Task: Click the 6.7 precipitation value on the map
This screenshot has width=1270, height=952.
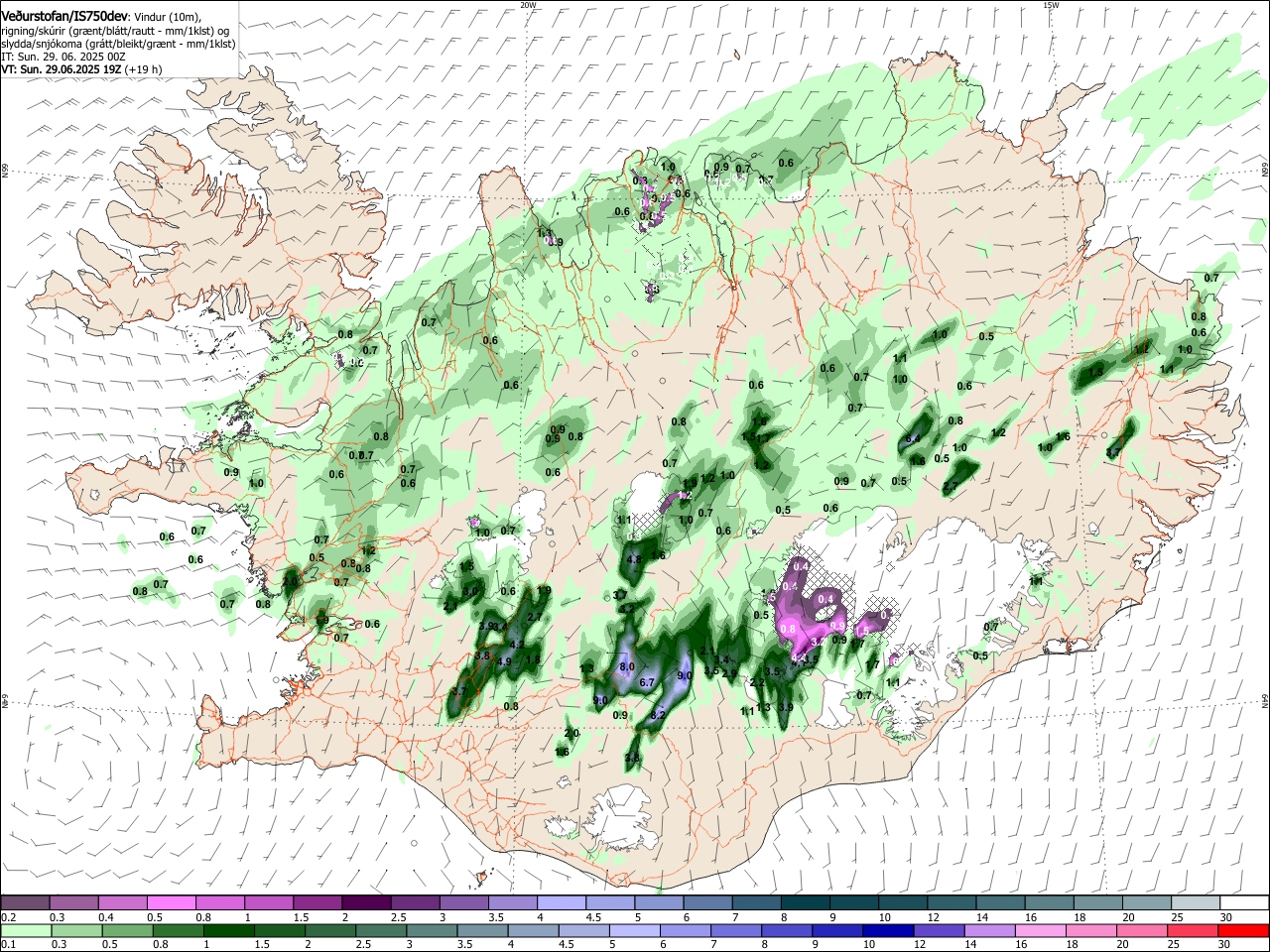Action: pyautogui.click(x=647, y=682)
